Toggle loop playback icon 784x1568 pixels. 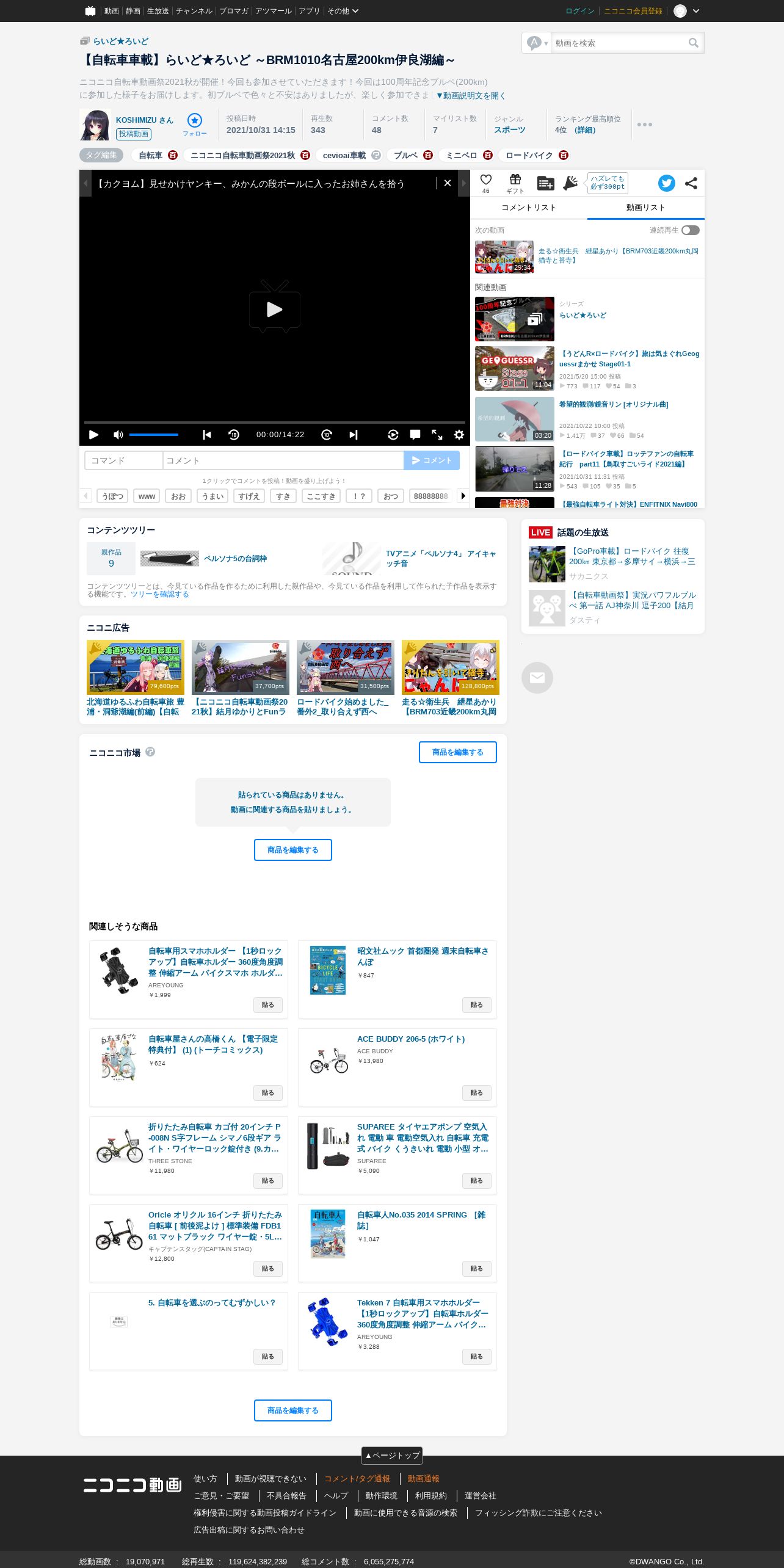(x=393, y=435)
